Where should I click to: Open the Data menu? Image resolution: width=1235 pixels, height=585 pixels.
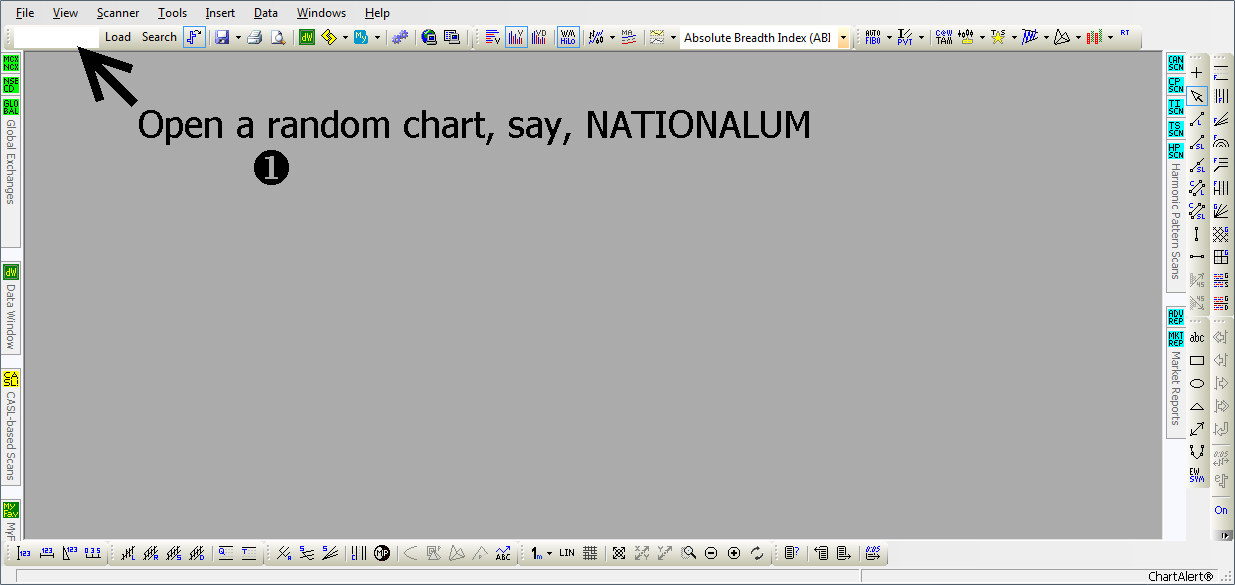point(266,13)
